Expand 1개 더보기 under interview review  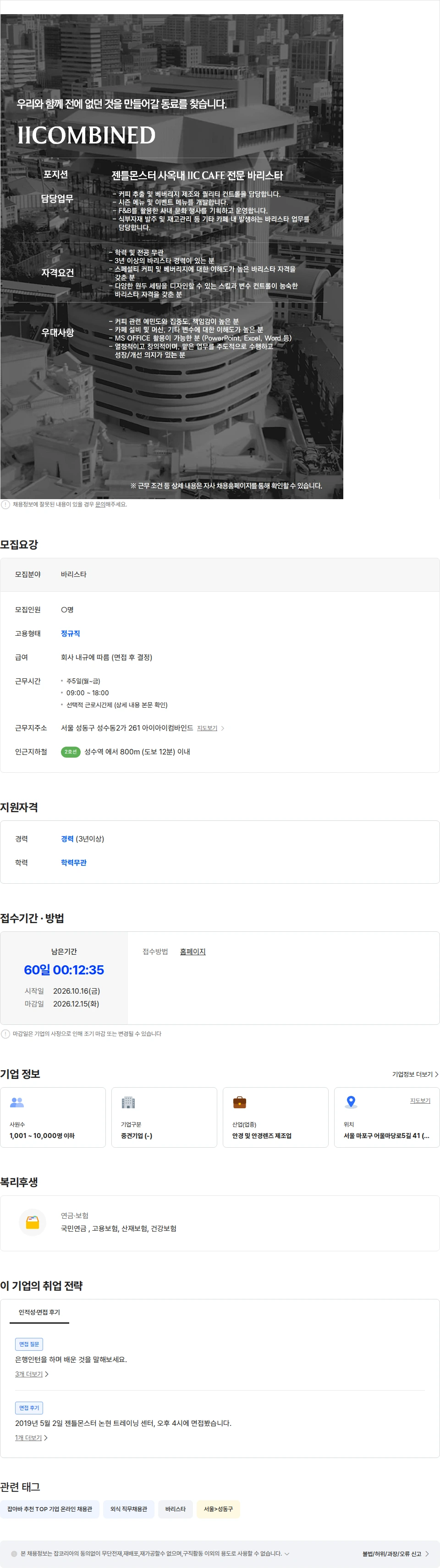[31, 1438]
